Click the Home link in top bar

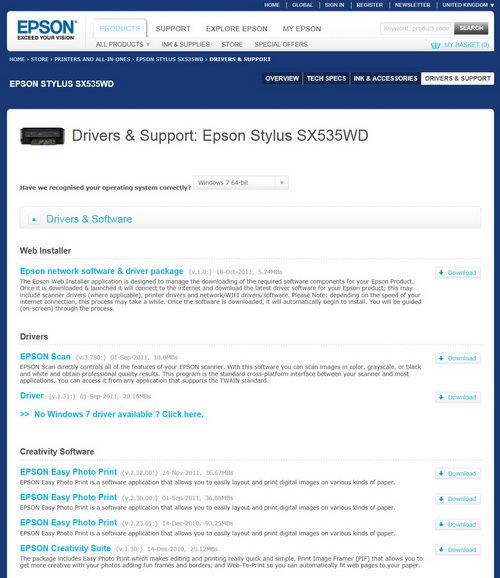[x=272, y=5]
